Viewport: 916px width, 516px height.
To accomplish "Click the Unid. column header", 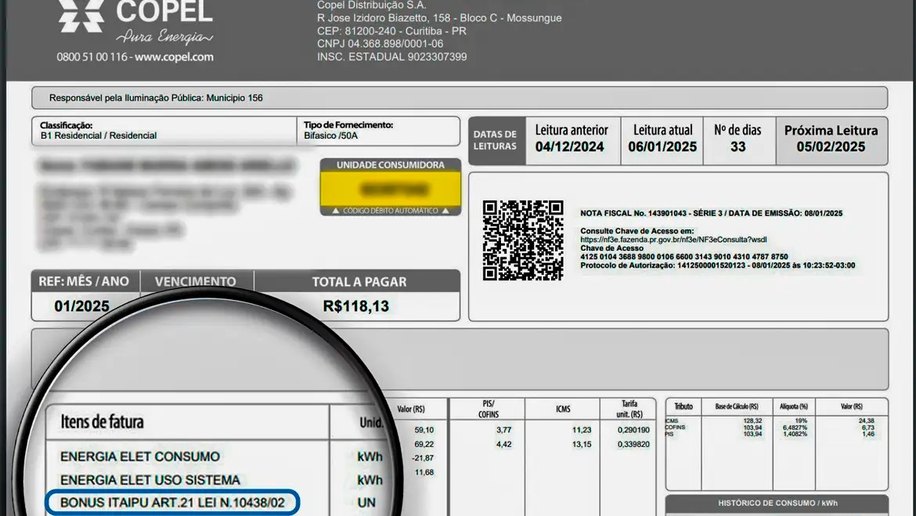I will (372, 423).
